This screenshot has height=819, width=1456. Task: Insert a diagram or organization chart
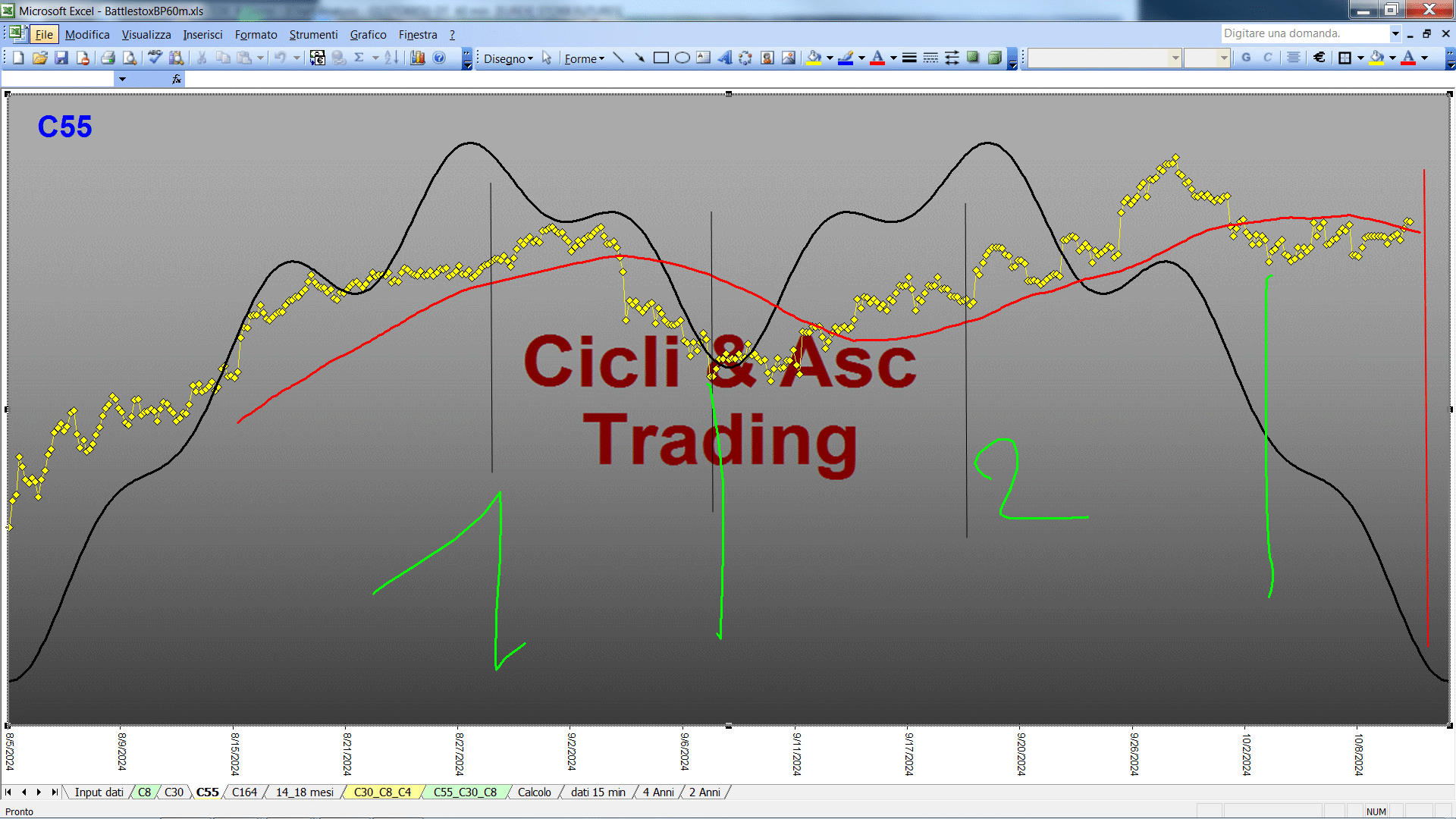(x=746, y=58)
